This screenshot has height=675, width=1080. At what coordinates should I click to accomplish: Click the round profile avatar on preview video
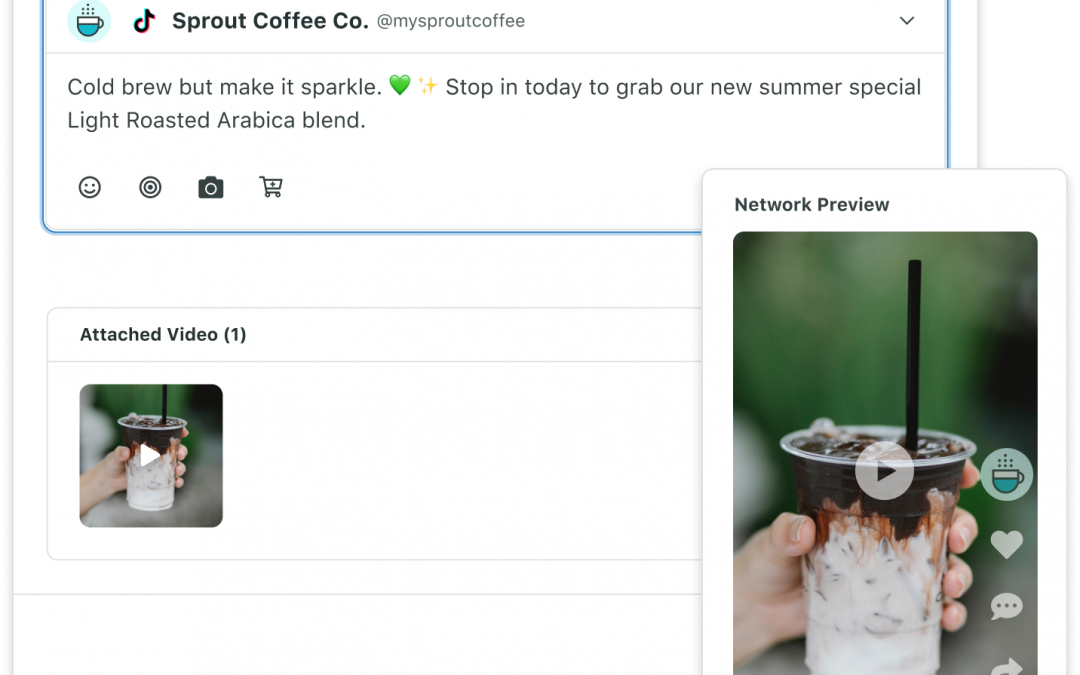1006,474
